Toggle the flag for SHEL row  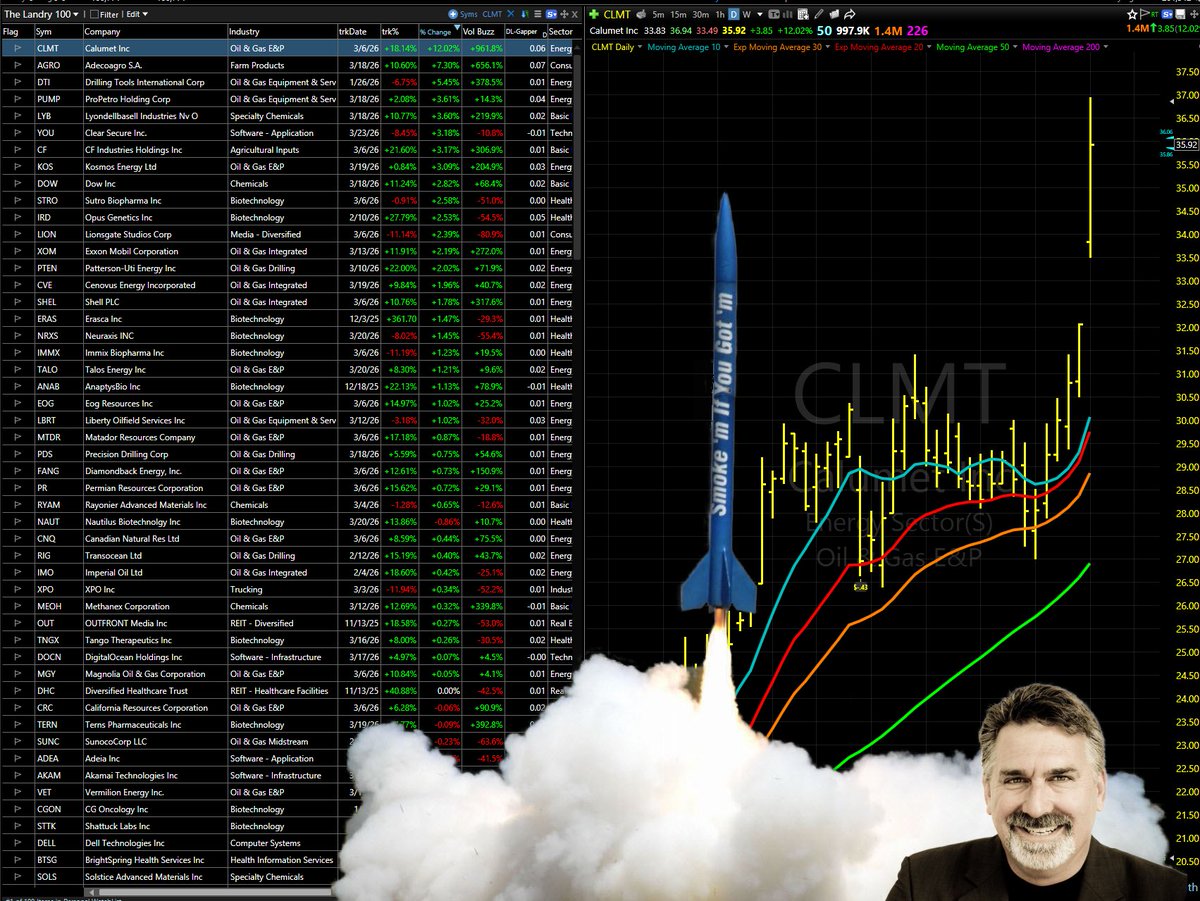(x=17, y=302)
